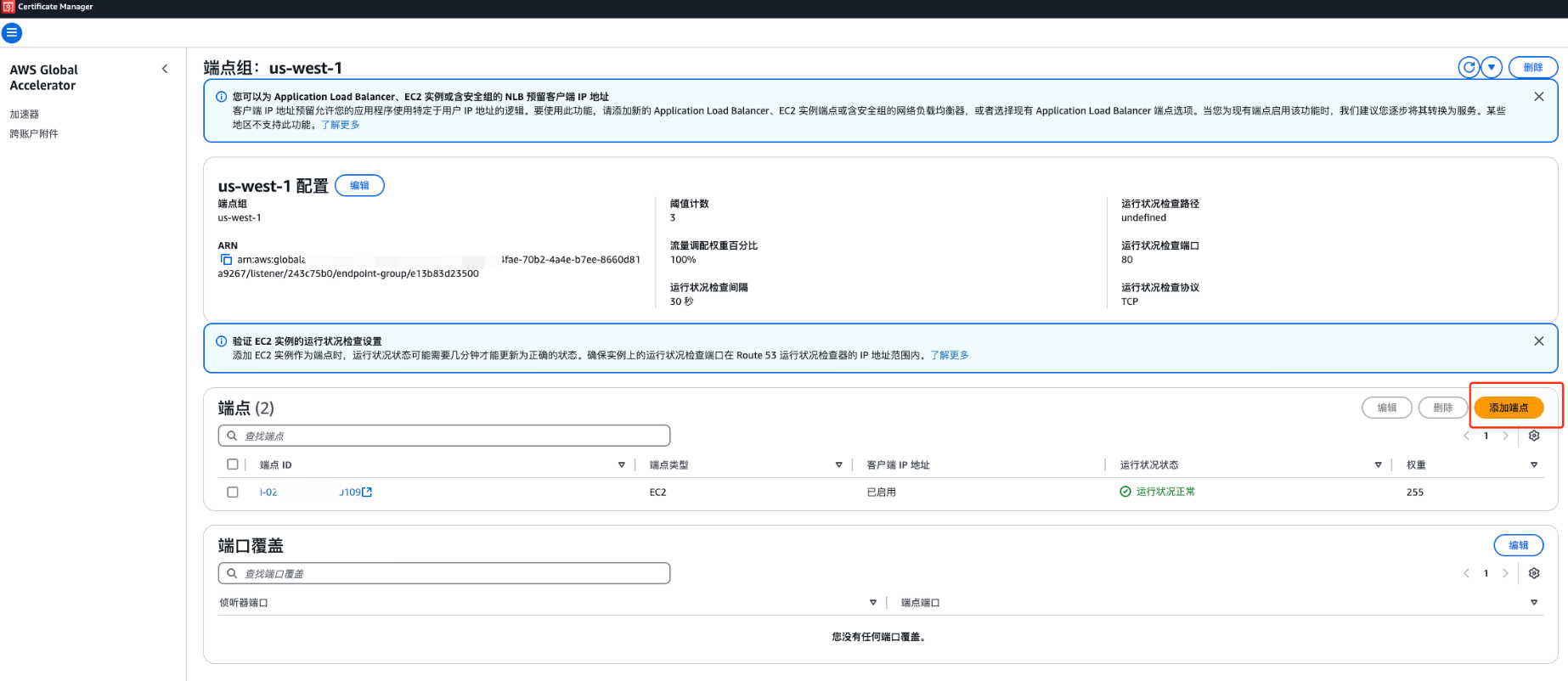The image size is (1568, 681).
Task: Go to previous page of endpoints table
Action: pos(1466,436)
